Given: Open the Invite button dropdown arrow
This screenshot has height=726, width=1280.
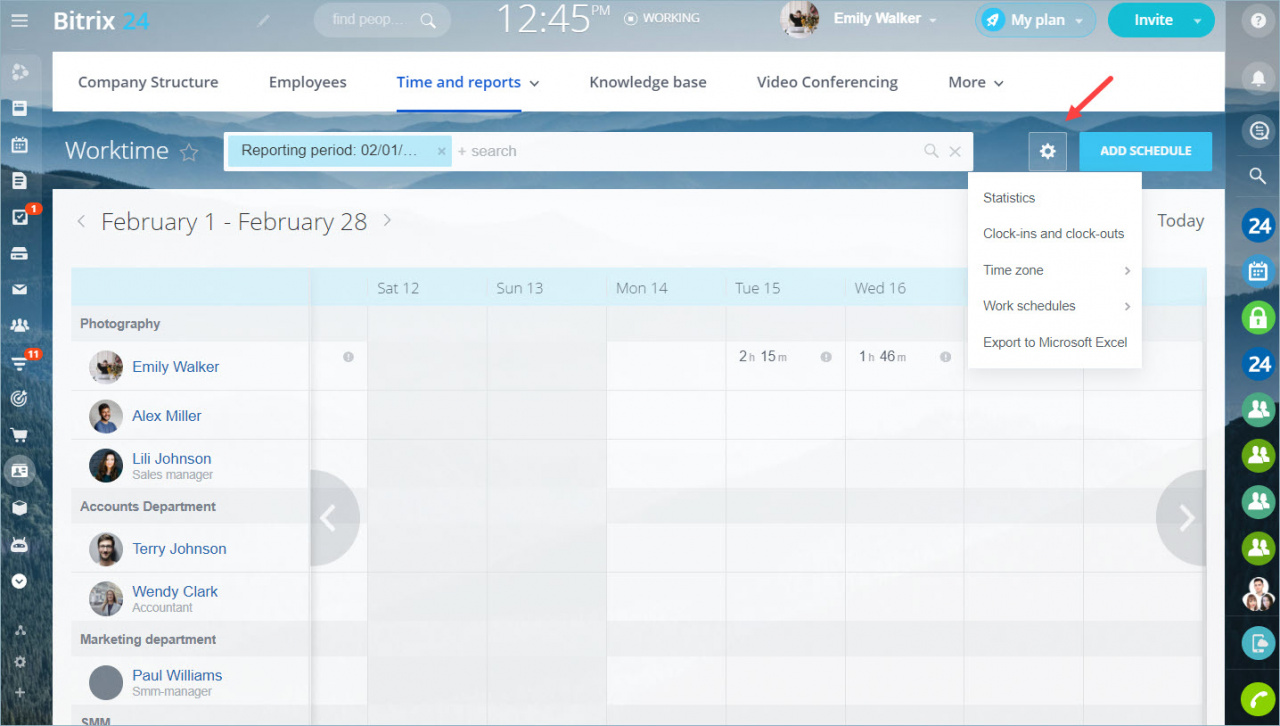Looking at the screenshot, I should pos(1198,20).
